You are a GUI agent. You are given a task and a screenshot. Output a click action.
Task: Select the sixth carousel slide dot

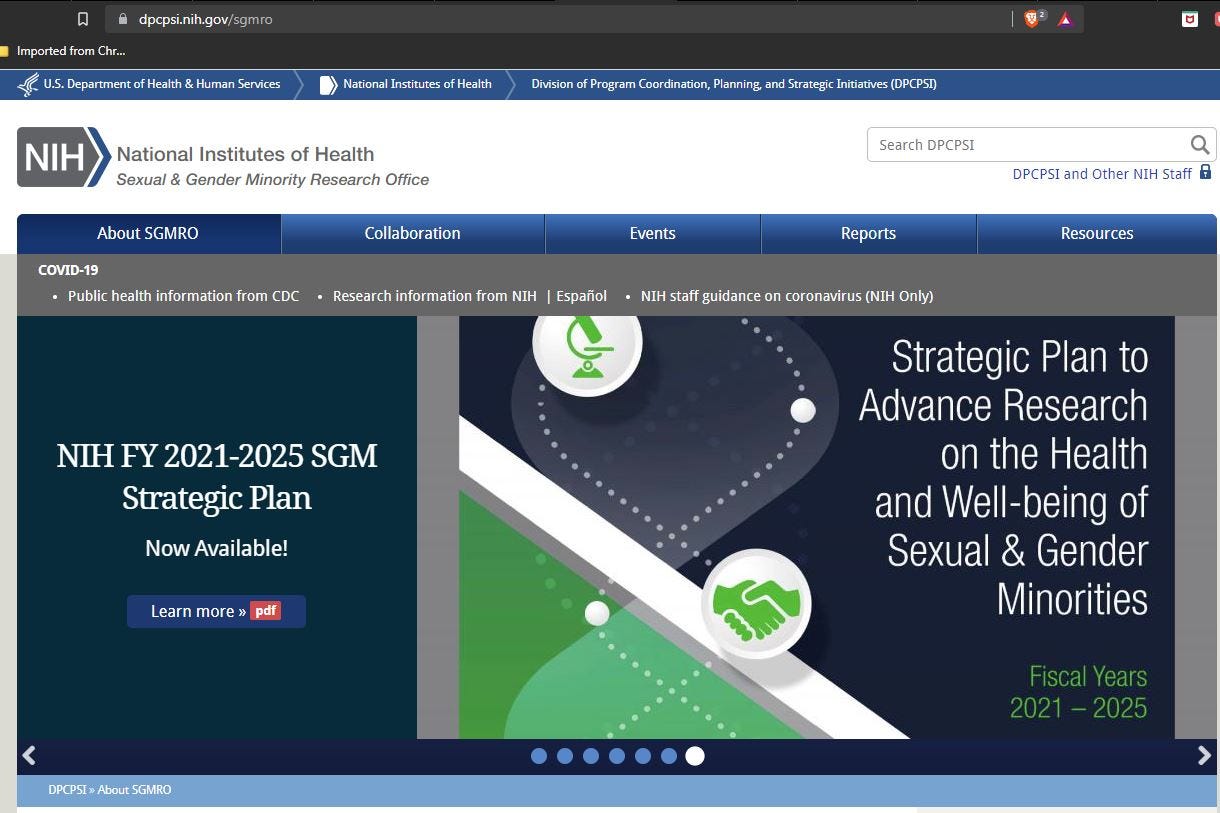point(669,756)
